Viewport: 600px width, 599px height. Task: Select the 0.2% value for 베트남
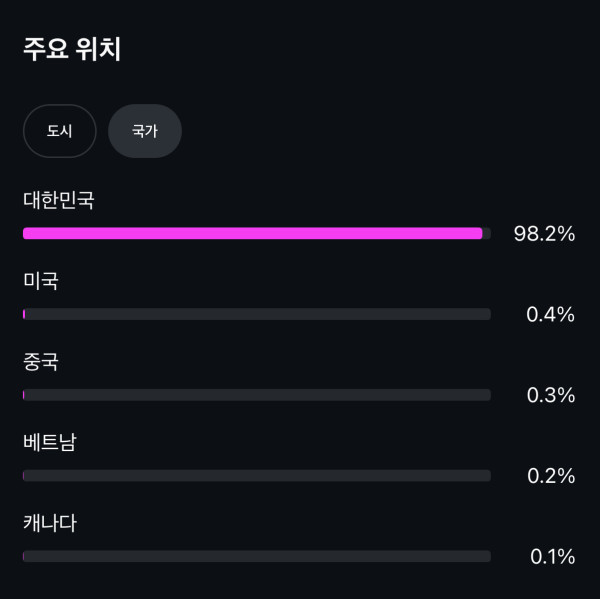tap(551, 476)
